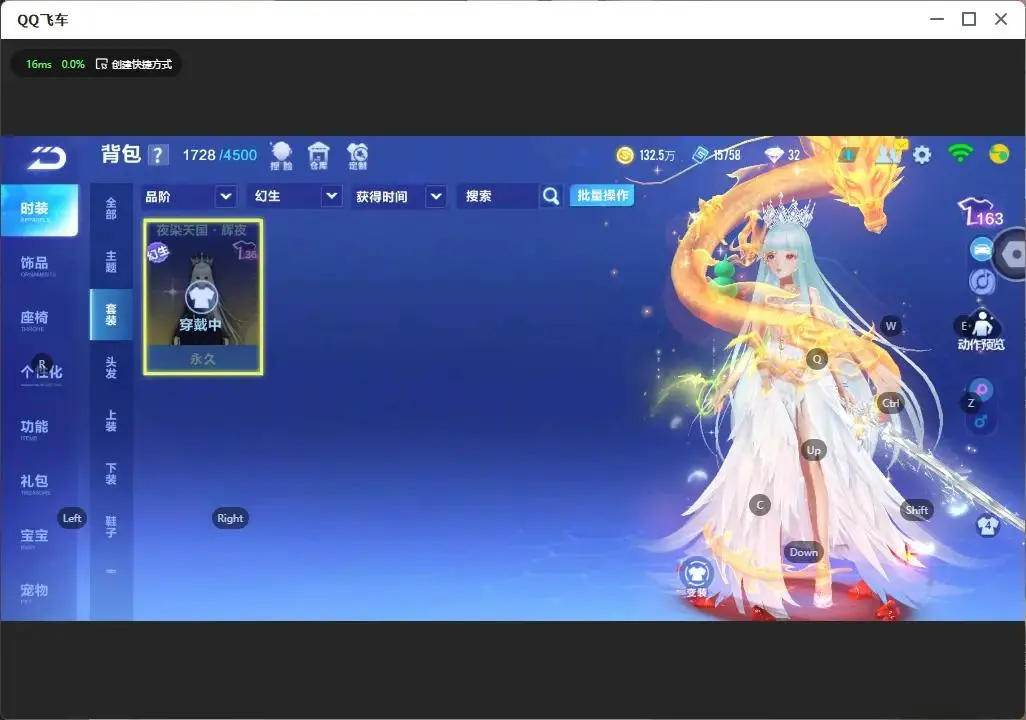Select the 时装 fashion category tab
Image resolution: width=1026 pixels, height=720 pixels.
(x=39, y=210)
